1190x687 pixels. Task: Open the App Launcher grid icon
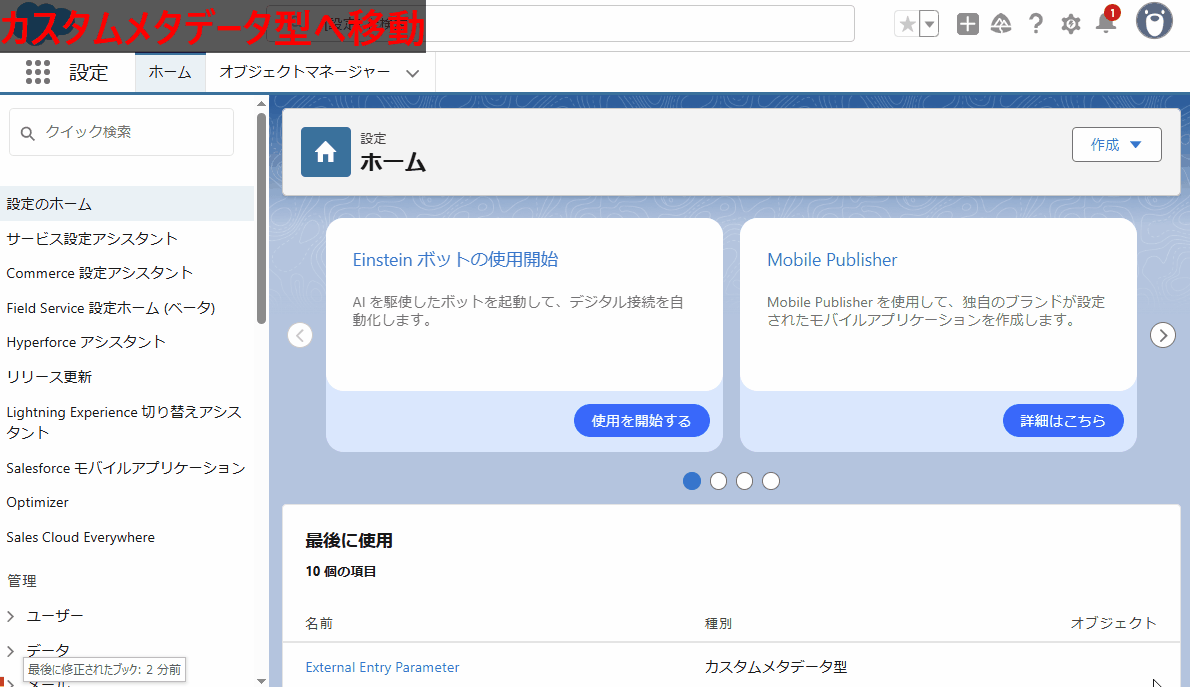(x=38, y=72)
